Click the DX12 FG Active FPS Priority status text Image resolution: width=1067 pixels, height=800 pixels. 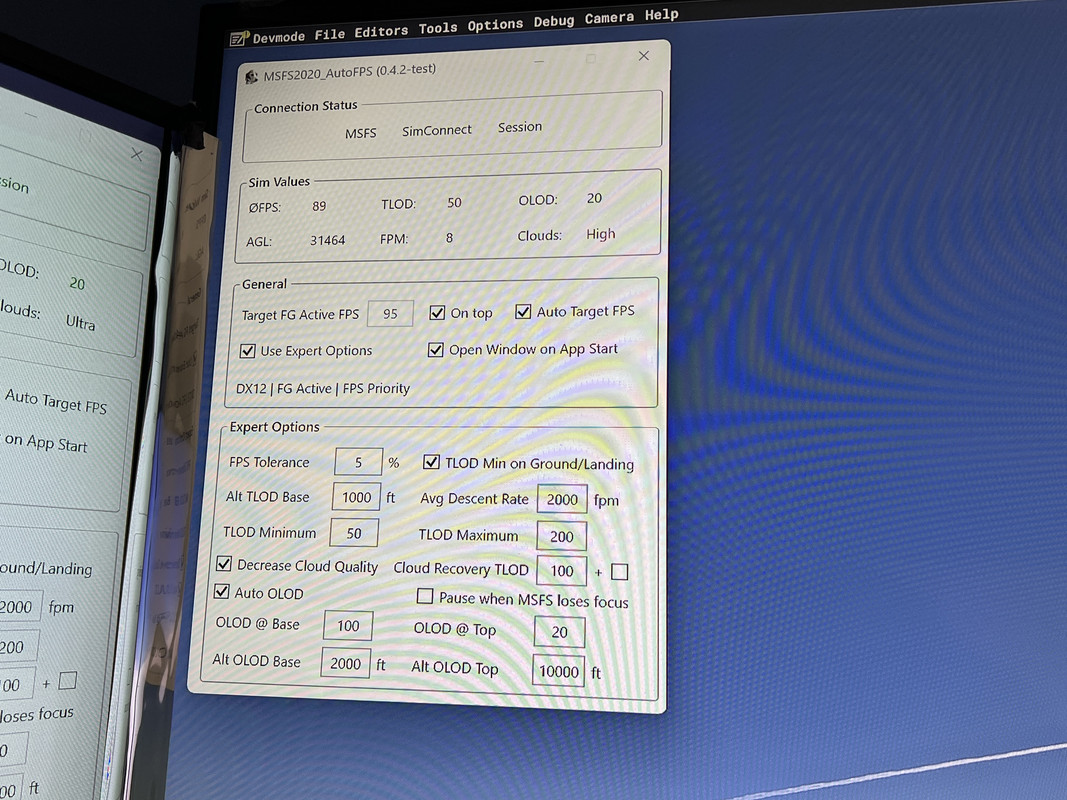pyautogui.click(x=323, y=388)
